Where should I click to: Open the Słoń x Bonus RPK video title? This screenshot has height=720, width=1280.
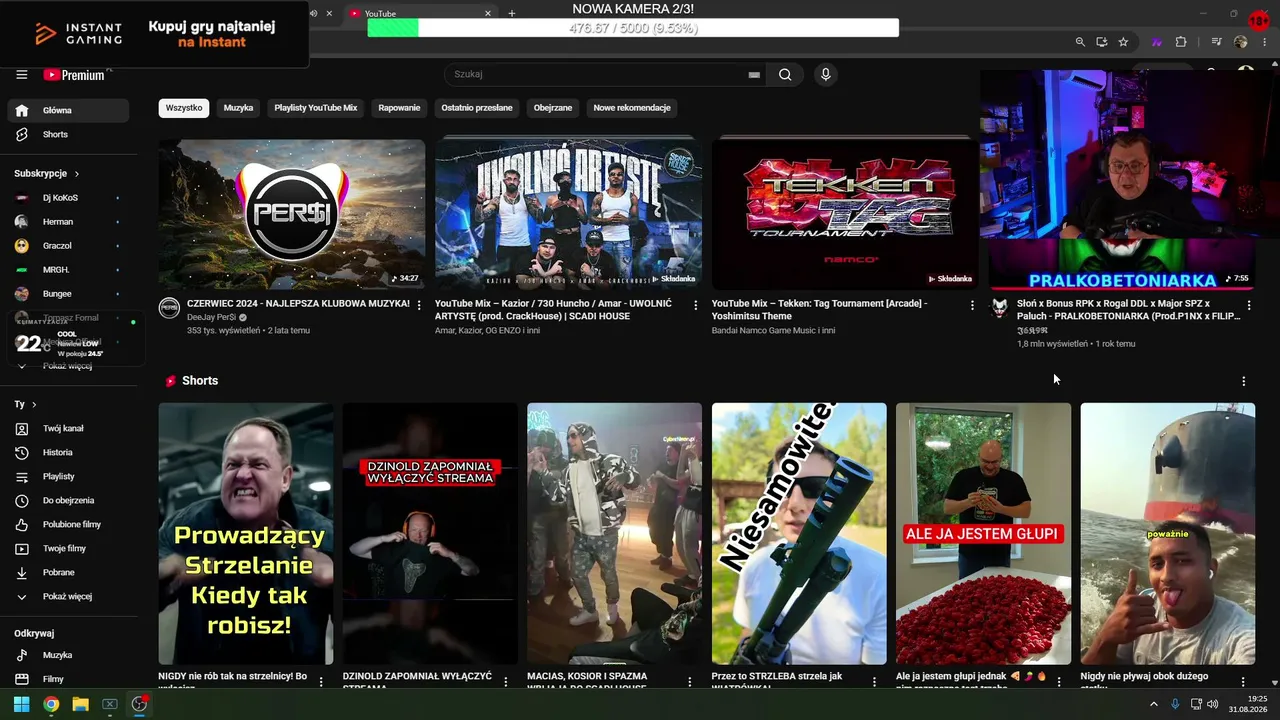1128,310
